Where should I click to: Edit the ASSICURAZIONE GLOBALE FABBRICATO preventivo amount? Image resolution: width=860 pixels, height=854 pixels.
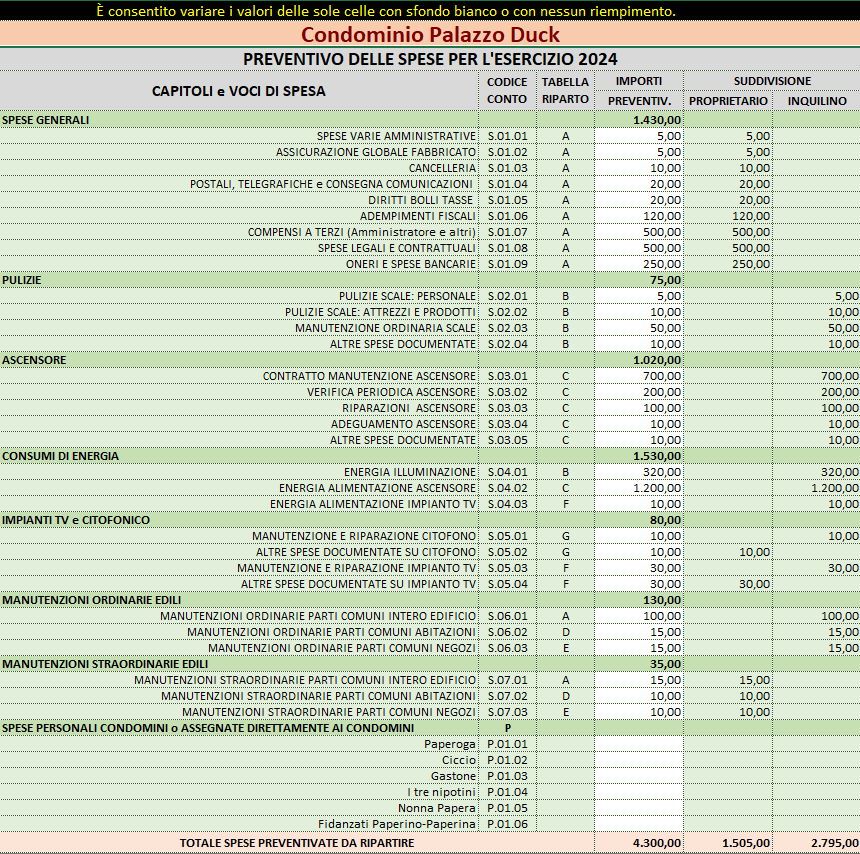pos(639,152)
